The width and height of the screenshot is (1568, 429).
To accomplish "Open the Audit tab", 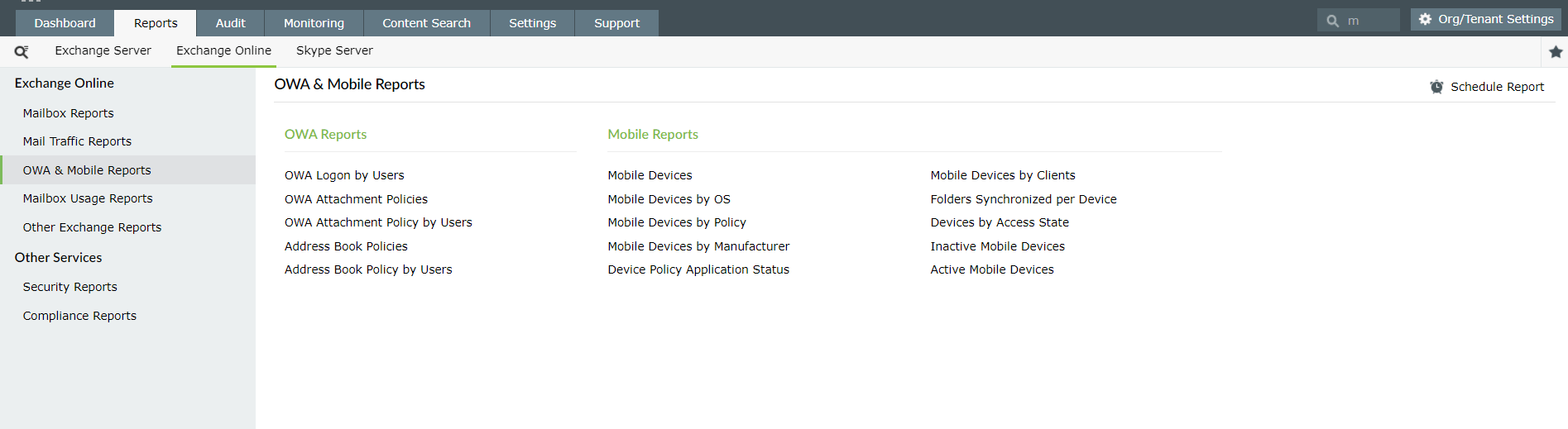I will coord(230,23).
